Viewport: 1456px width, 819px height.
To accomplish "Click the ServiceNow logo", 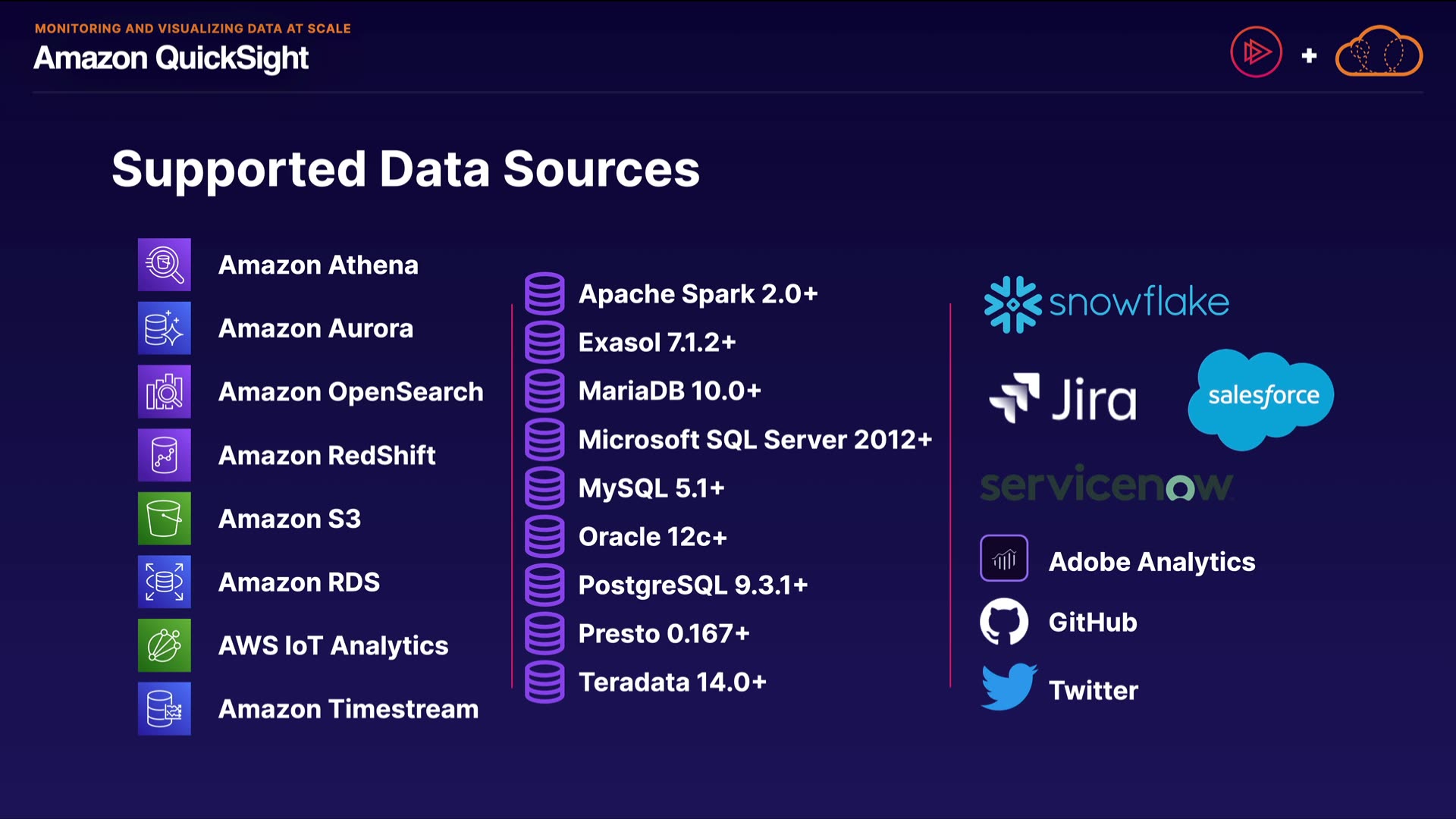I will pyautogui.click(x=1106, y=485).
